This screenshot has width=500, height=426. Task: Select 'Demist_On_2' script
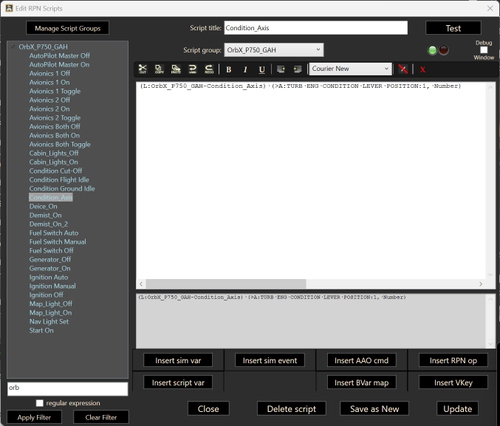tap(48, 224)
